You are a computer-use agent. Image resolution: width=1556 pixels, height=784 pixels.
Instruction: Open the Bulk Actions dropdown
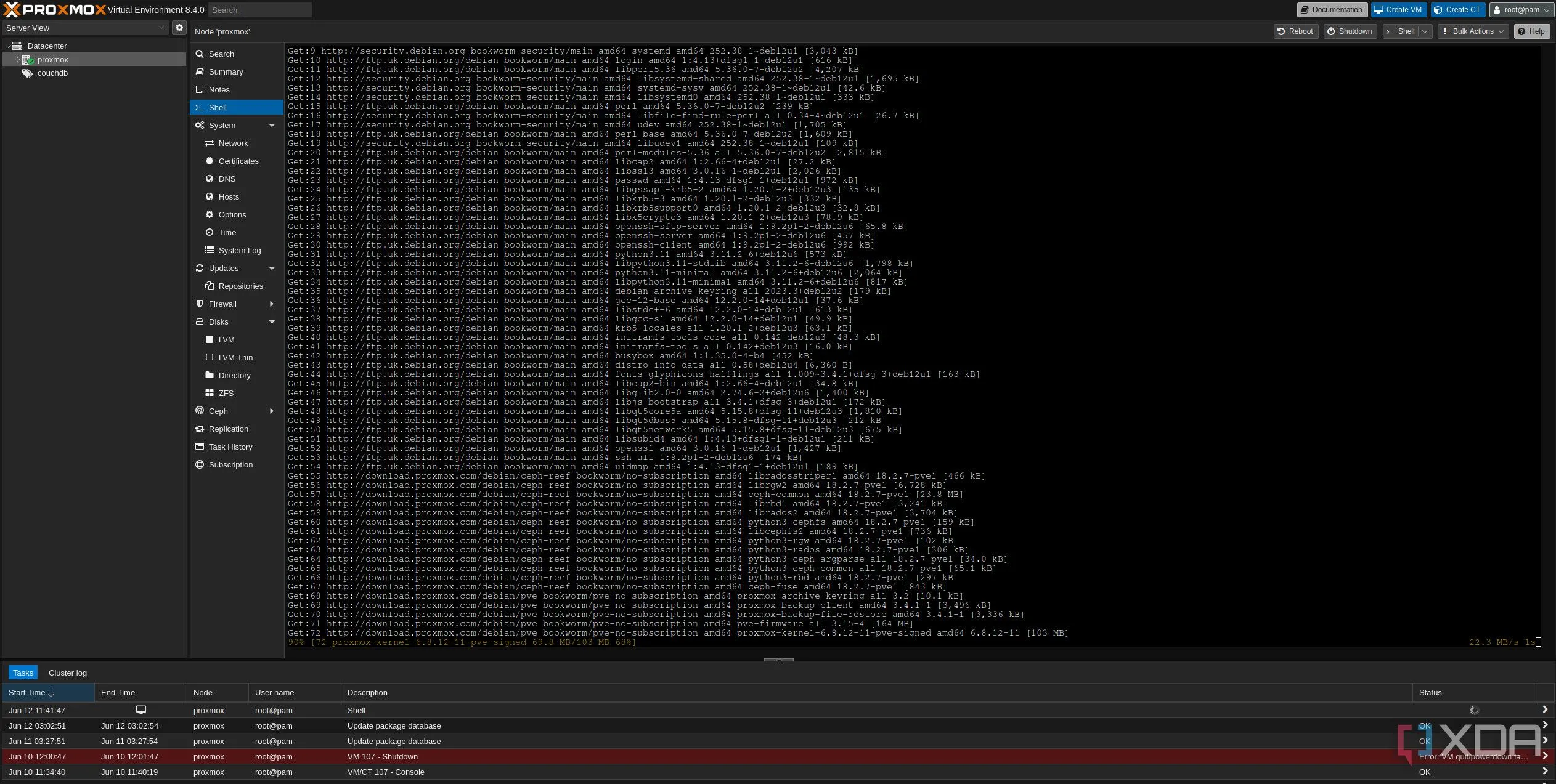(x=1472, y=31)
